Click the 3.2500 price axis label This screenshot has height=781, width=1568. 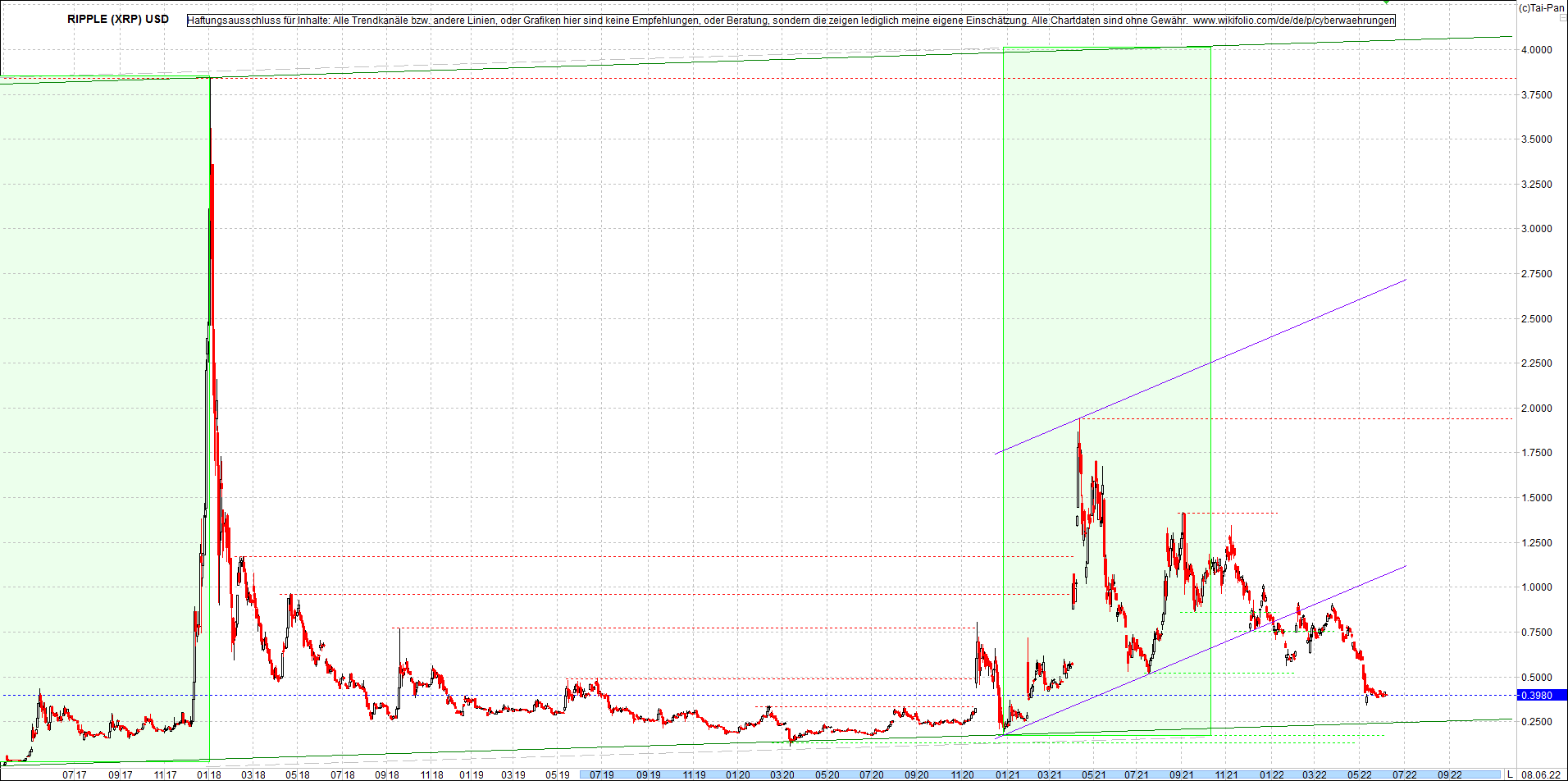coord(1537,184)
